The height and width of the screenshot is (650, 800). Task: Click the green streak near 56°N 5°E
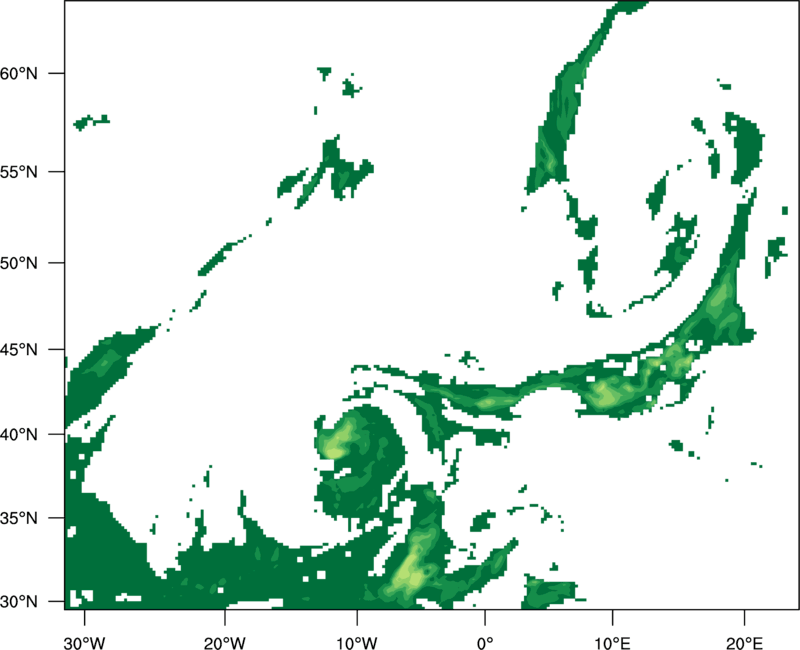click(548, 156)
